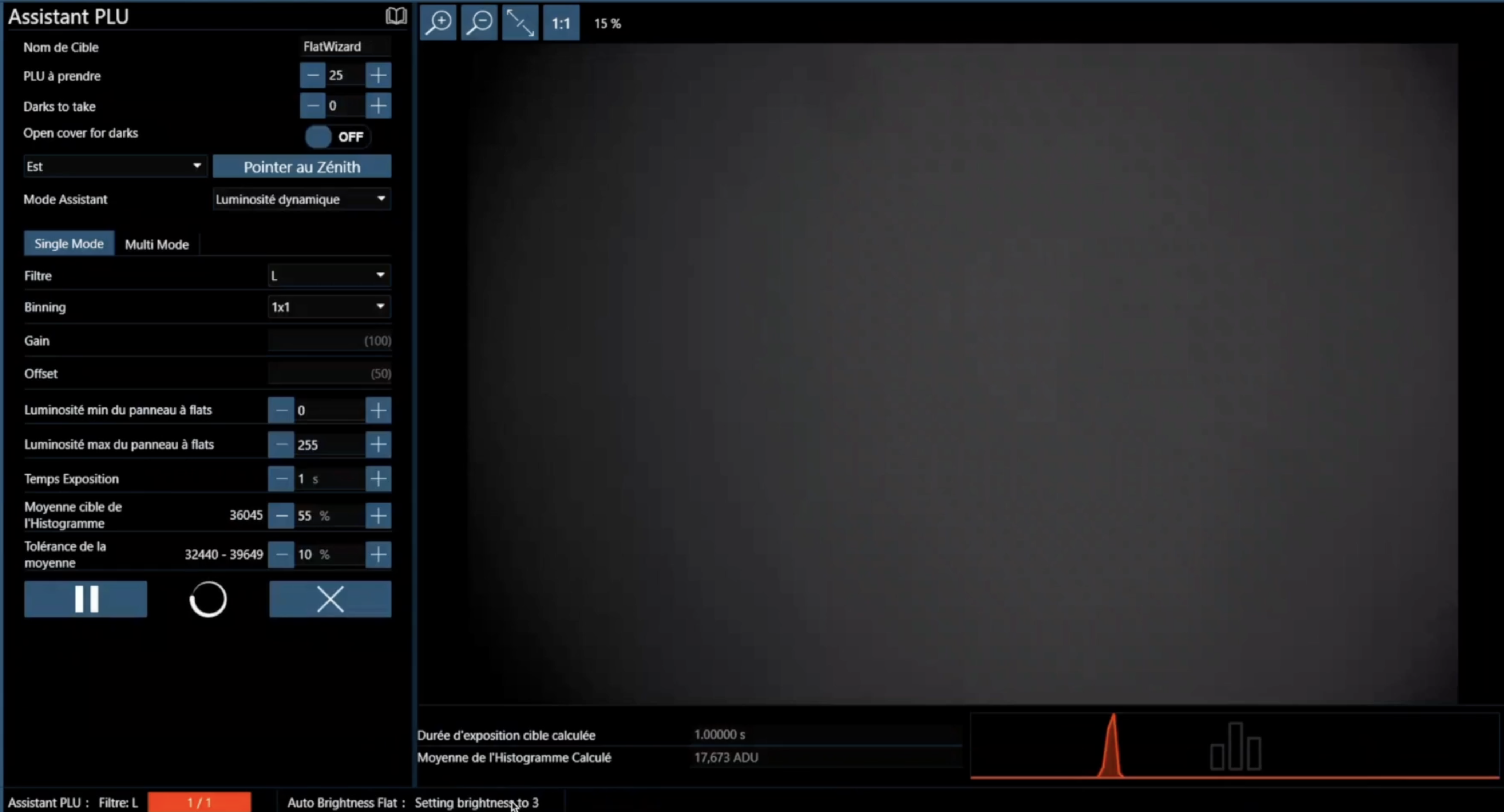
Task: Switch to the Multi Mode tab
Action: tap(157, 244)
